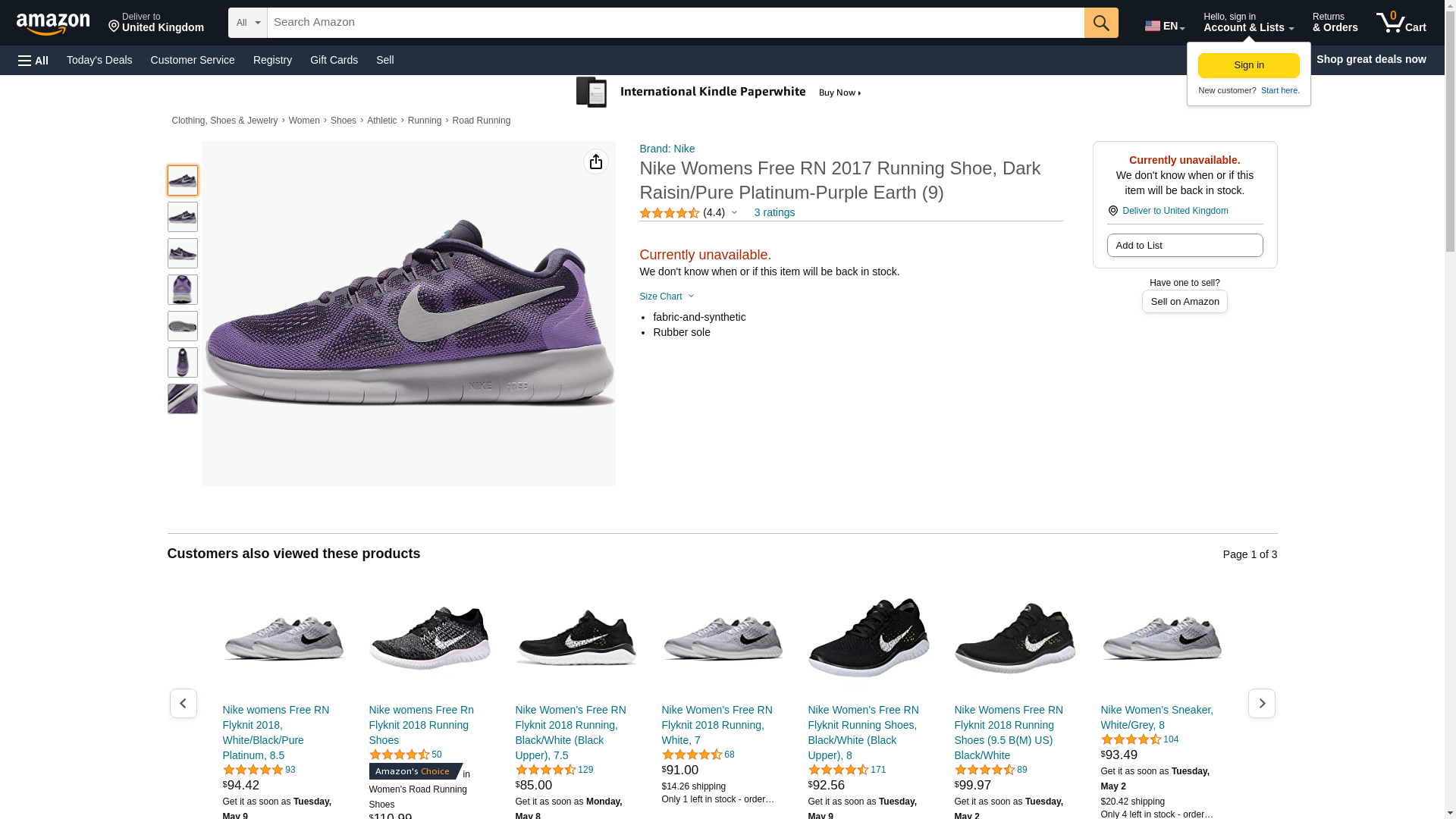The height and width of the screenshot is (819, 1456).
Task: Open Today's Deals menu item
Action: (99, 60)
